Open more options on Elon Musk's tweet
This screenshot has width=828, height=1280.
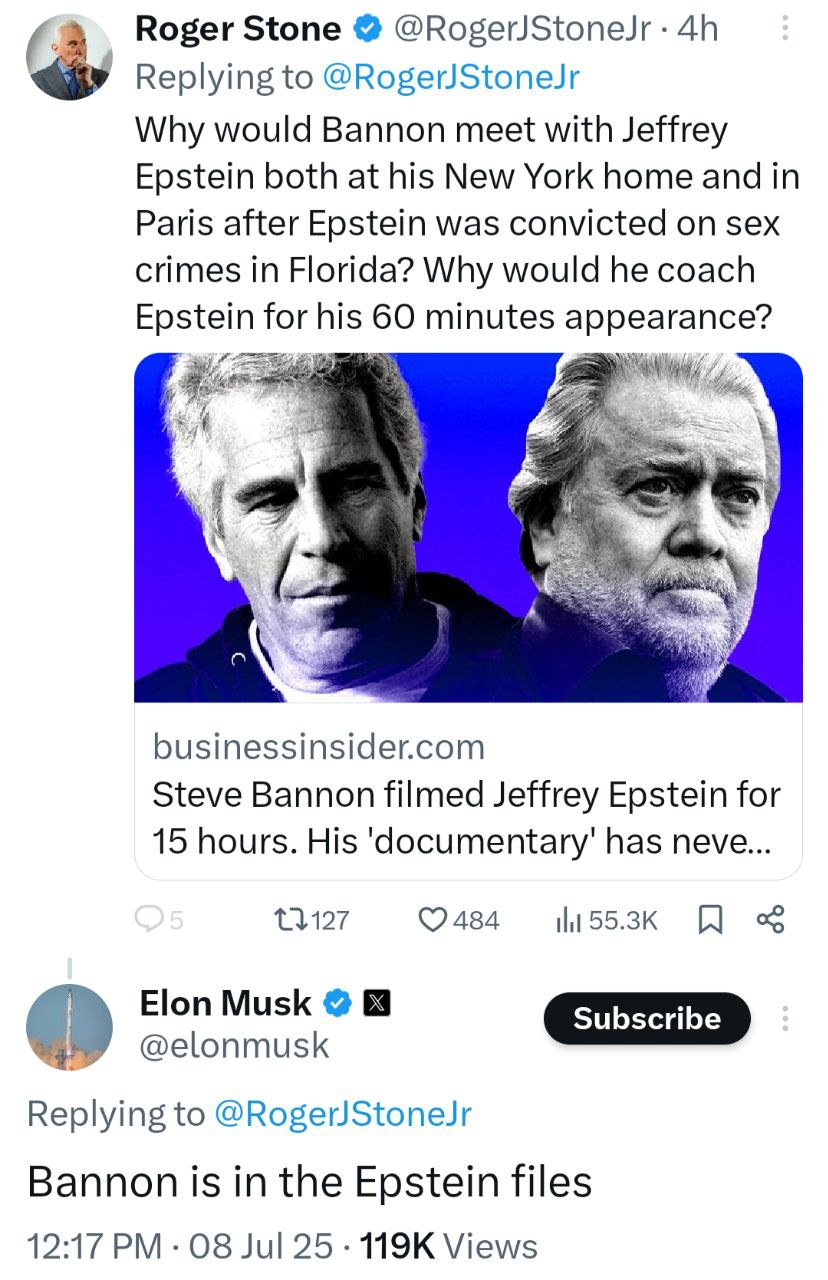(x=785, y=1019)
